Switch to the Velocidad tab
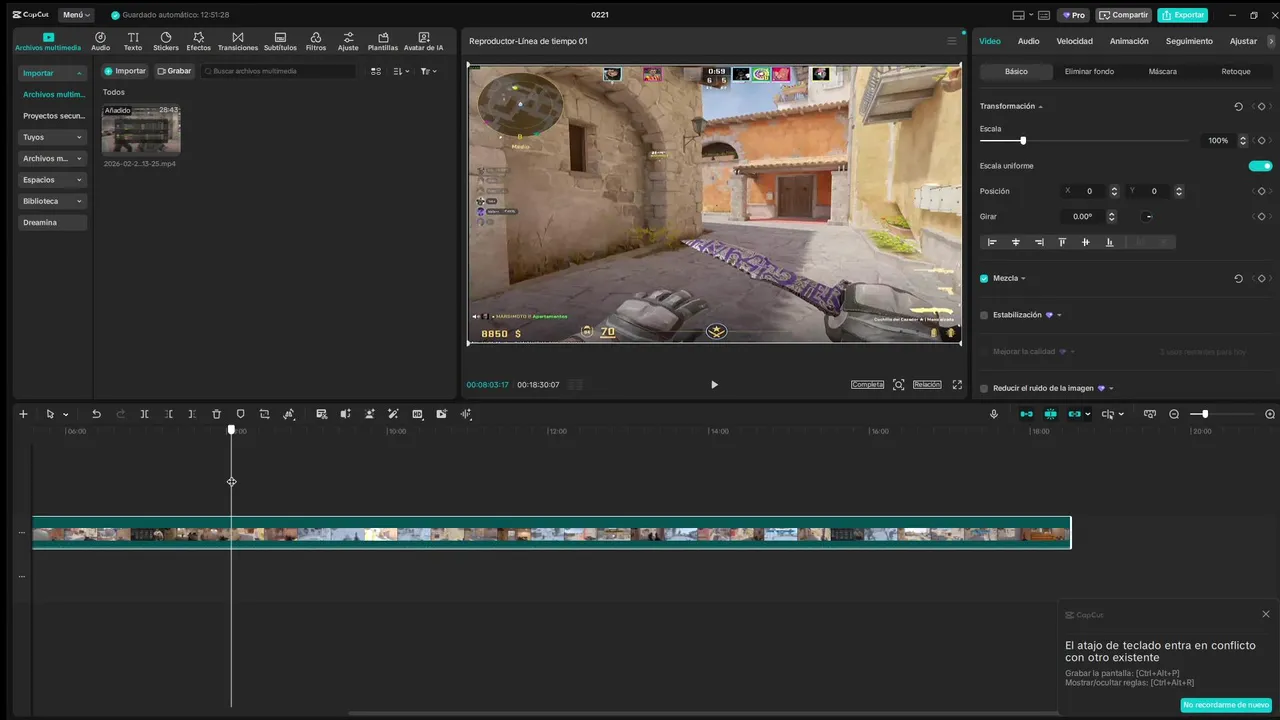 pyautogui.click(x=1074, y=41)
